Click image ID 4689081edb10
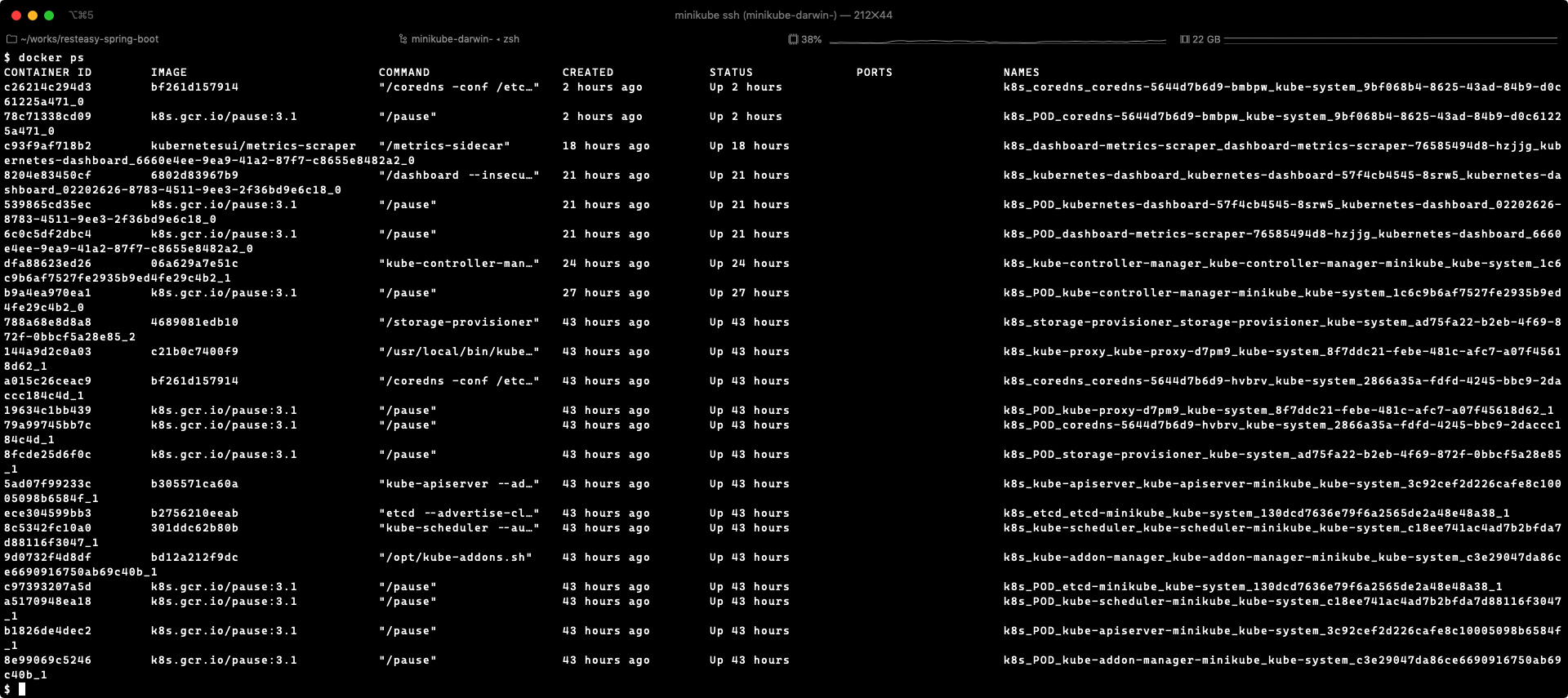This screenshot has width=1568, height=698. [195, 322]
